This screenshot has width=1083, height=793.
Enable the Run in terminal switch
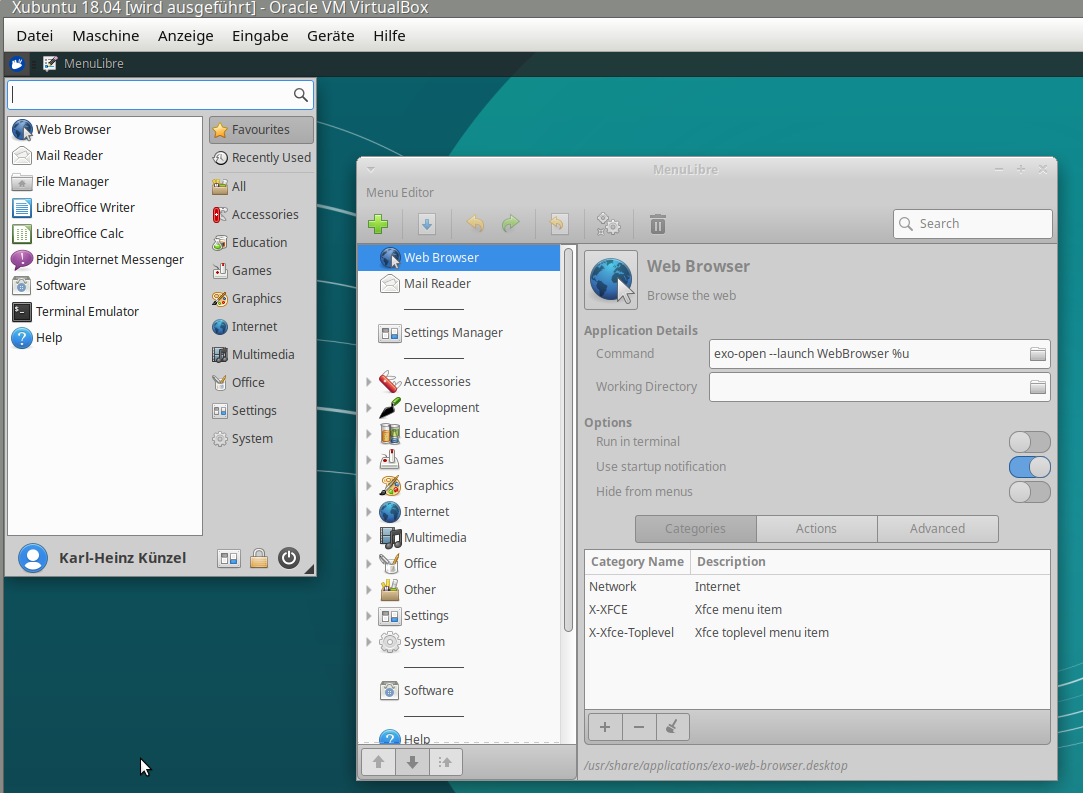tap(1029, 442)
